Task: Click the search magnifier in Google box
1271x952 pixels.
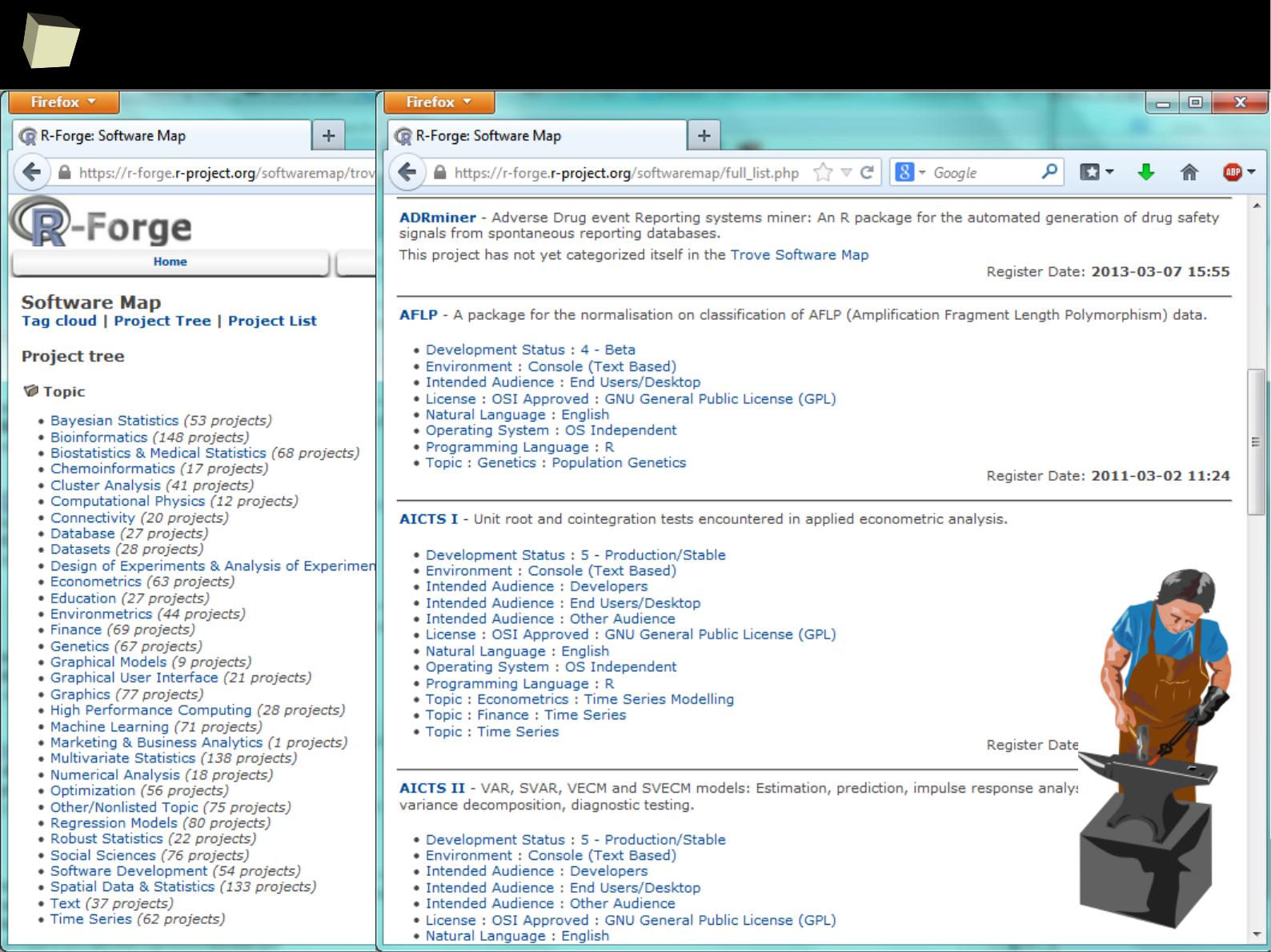Action: click(x=1049, y=171)
